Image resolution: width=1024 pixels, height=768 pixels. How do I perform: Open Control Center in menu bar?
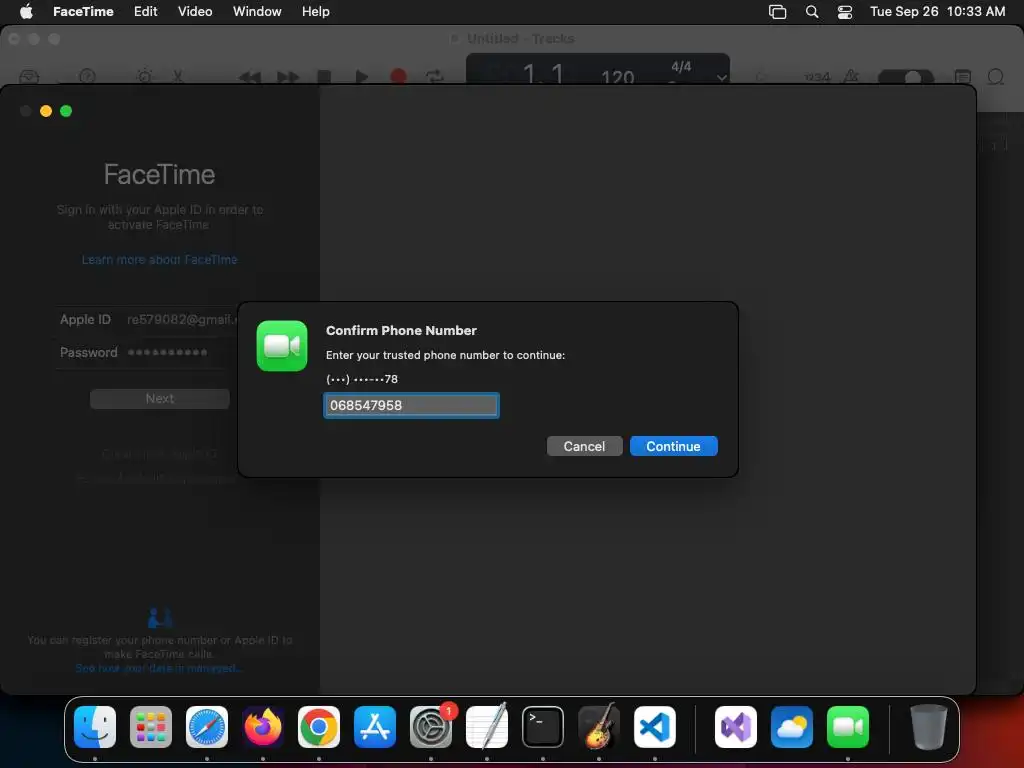pos(844,12)
